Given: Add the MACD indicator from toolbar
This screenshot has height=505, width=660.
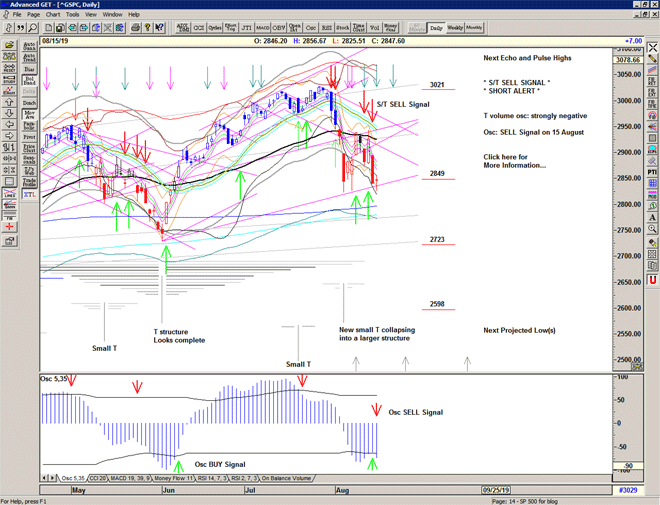Looking at the screenshot, I should 261,28.
